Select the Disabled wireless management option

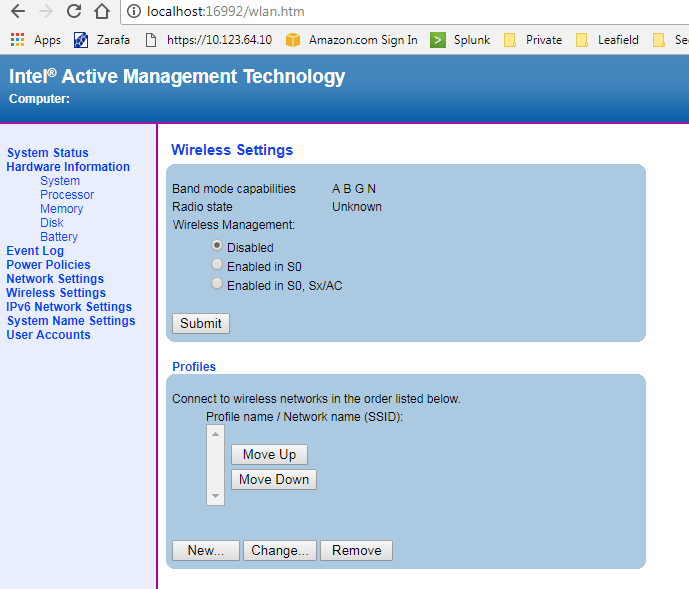click(x=217, y=245)
